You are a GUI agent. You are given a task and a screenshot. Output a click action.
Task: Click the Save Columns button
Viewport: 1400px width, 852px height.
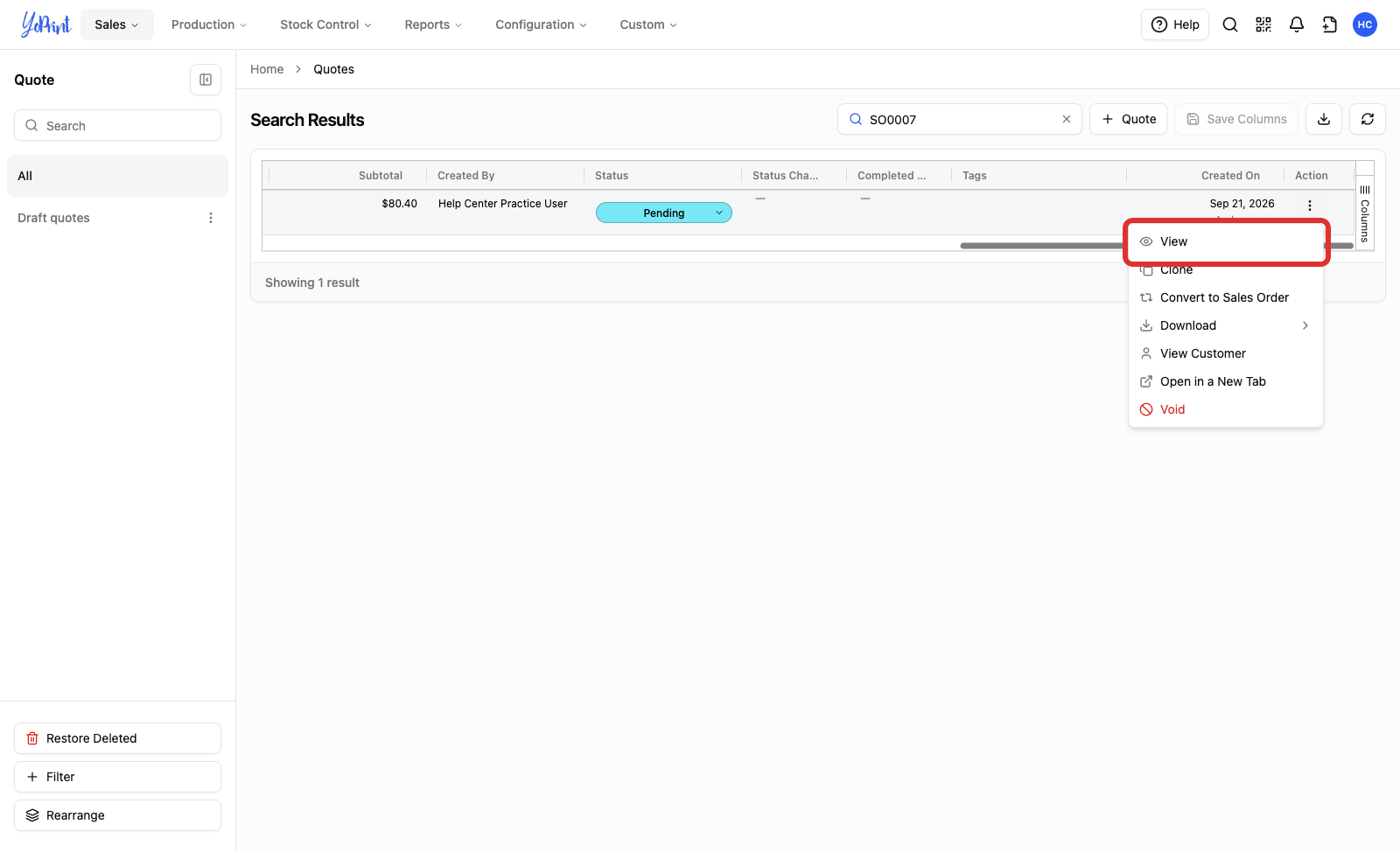pyautogui.click(x=1236, y=119)
